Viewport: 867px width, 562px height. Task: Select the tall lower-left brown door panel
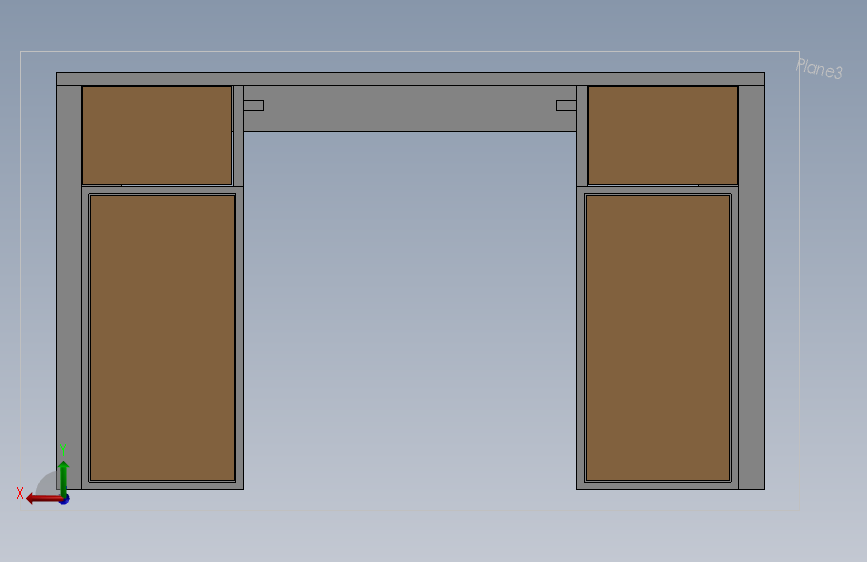click(163, 338)
